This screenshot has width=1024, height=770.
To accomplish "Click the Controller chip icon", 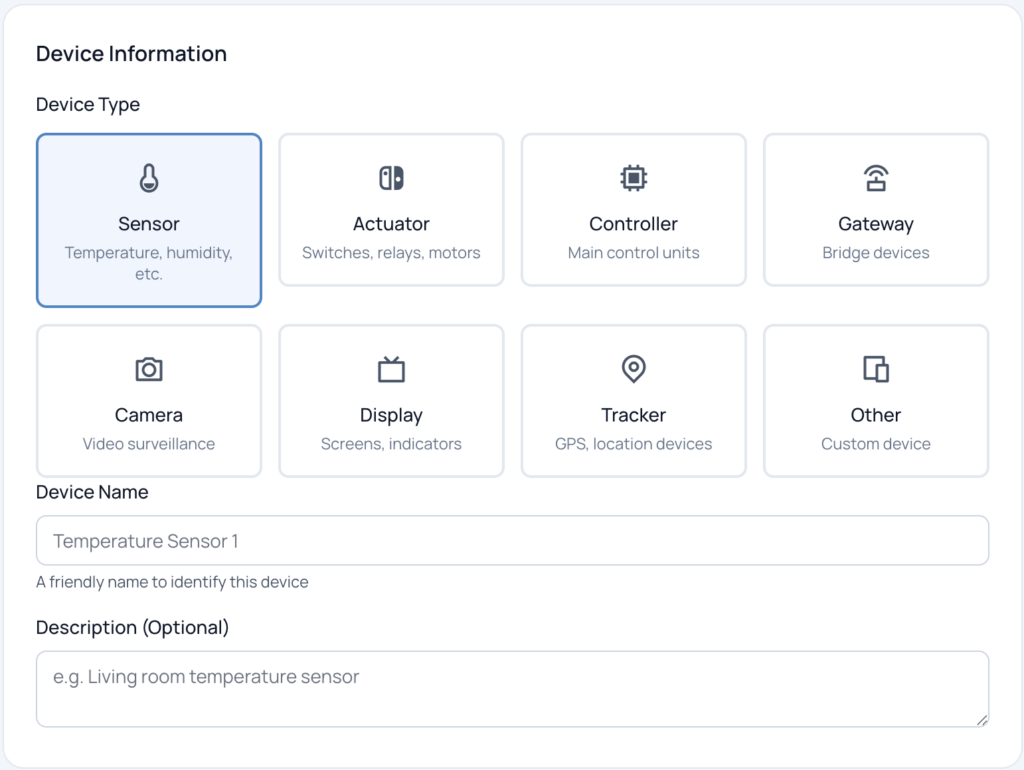I will (633, 179).
